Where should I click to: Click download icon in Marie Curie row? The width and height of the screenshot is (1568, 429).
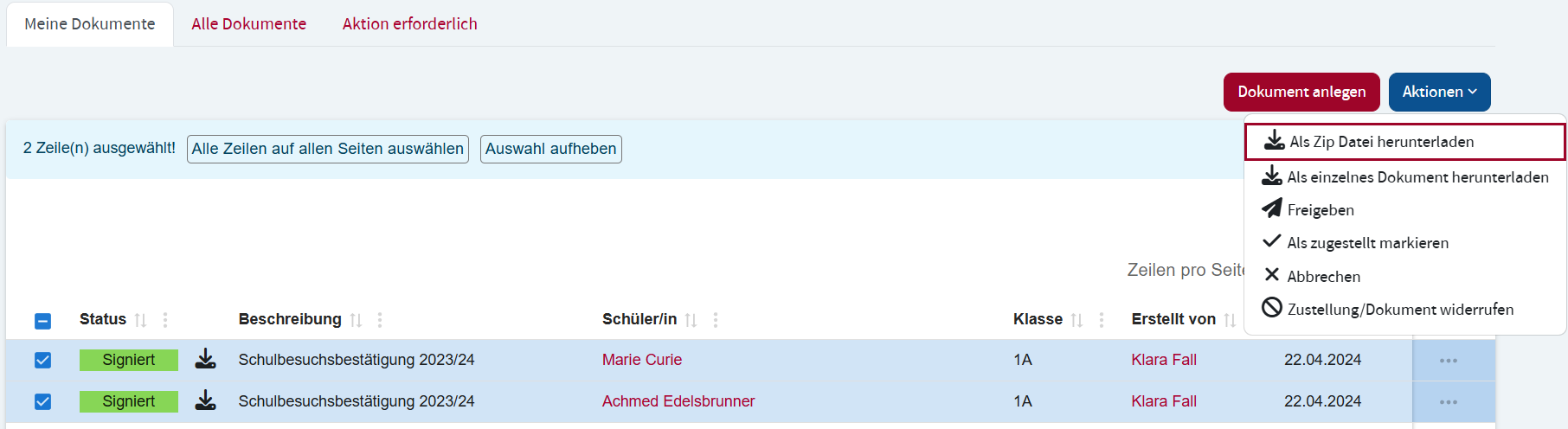tap(205, 359)
